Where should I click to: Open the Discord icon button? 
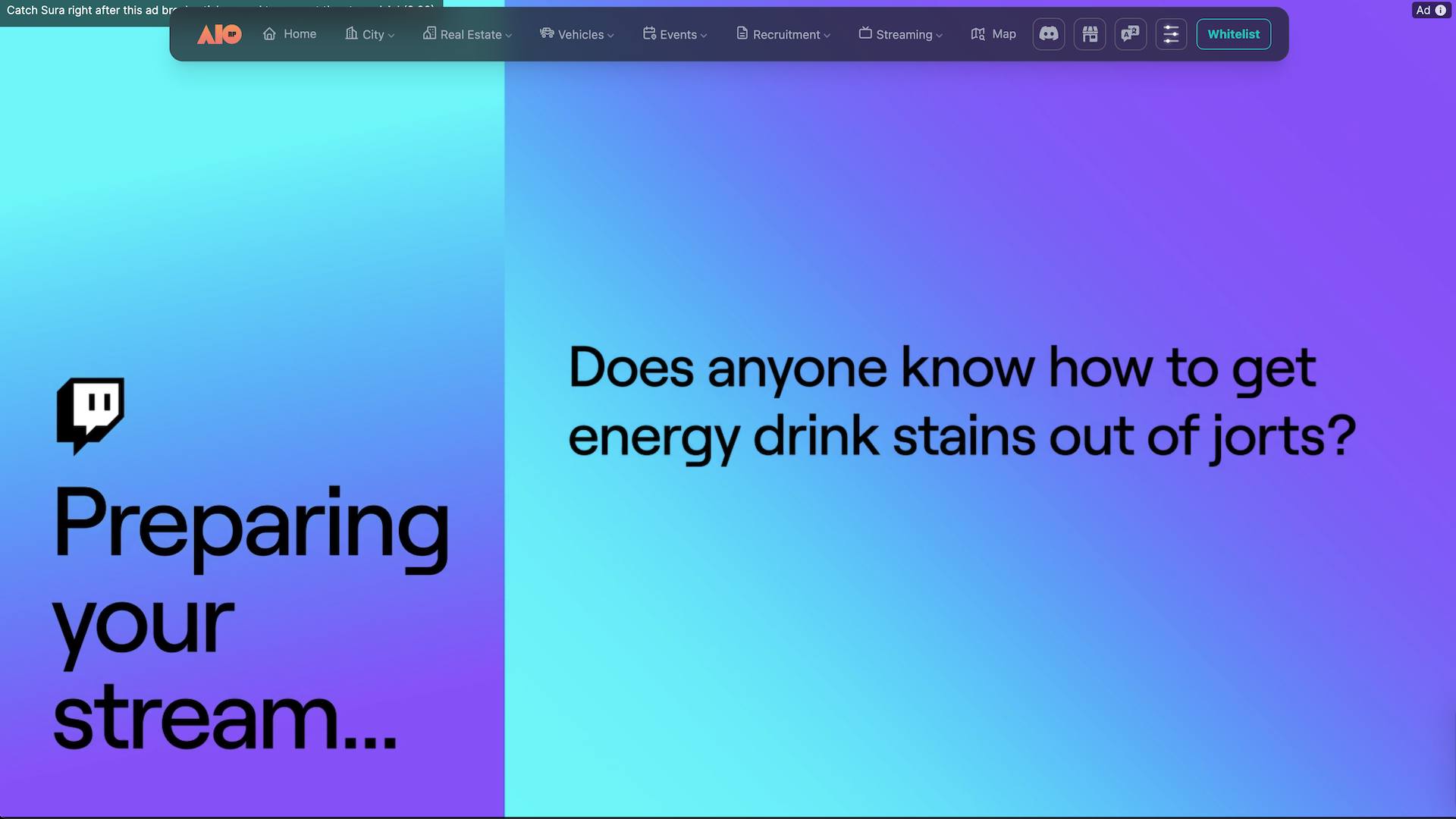(x=1049, y=34)
